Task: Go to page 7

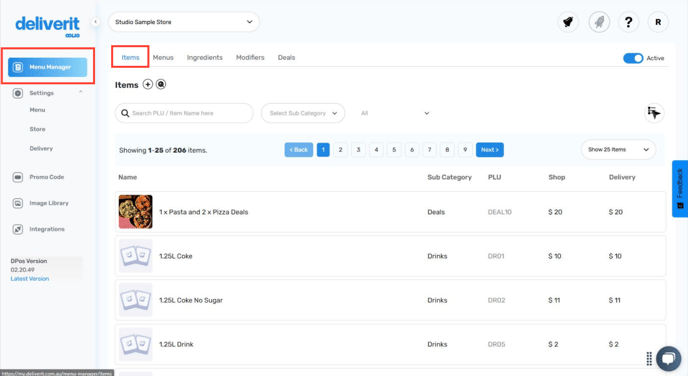Action: 430,150
